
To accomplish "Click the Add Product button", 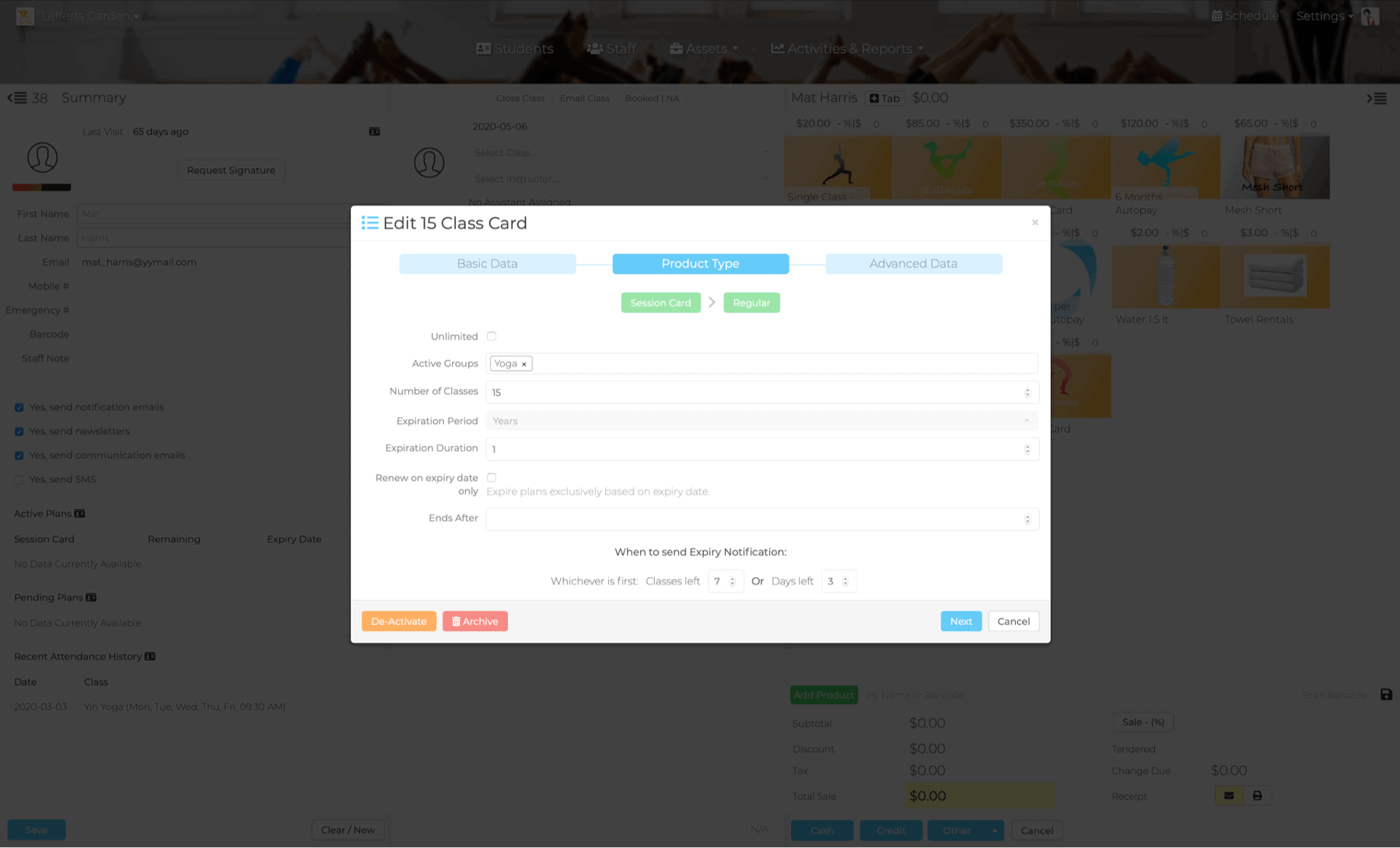I will (x=824, y=695).
